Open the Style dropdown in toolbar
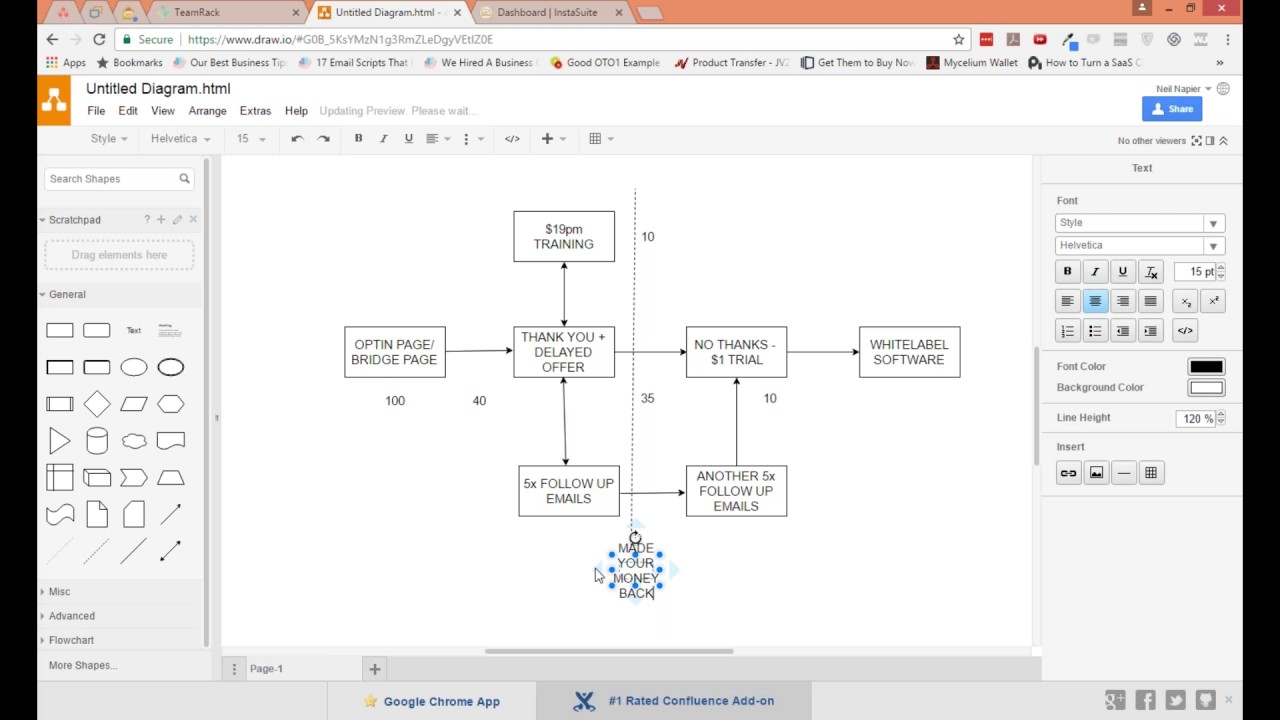 (x=109, y=139)
